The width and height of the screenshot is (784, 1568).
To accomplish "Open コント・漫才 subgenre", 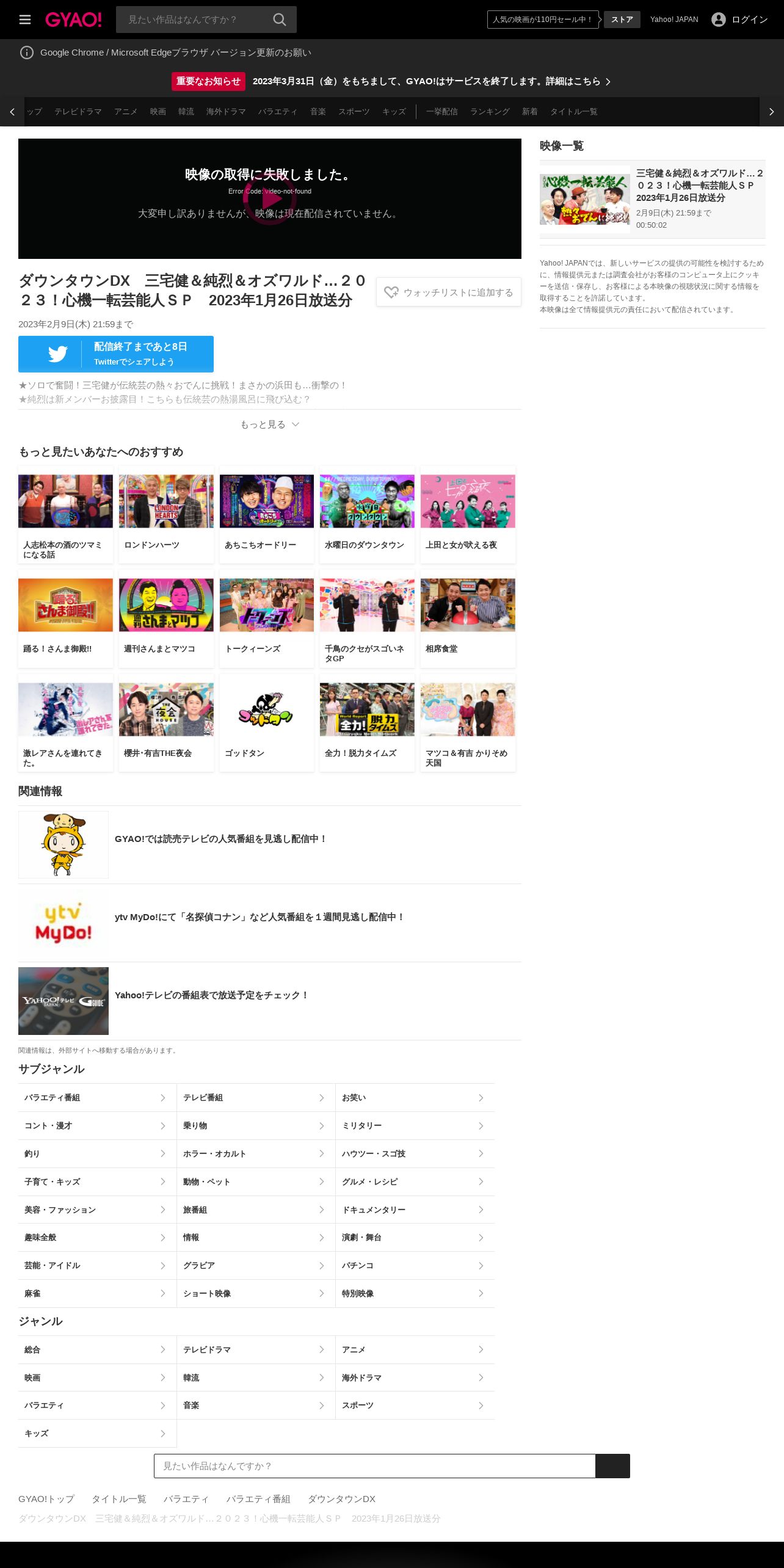I will pos(97,1126).
